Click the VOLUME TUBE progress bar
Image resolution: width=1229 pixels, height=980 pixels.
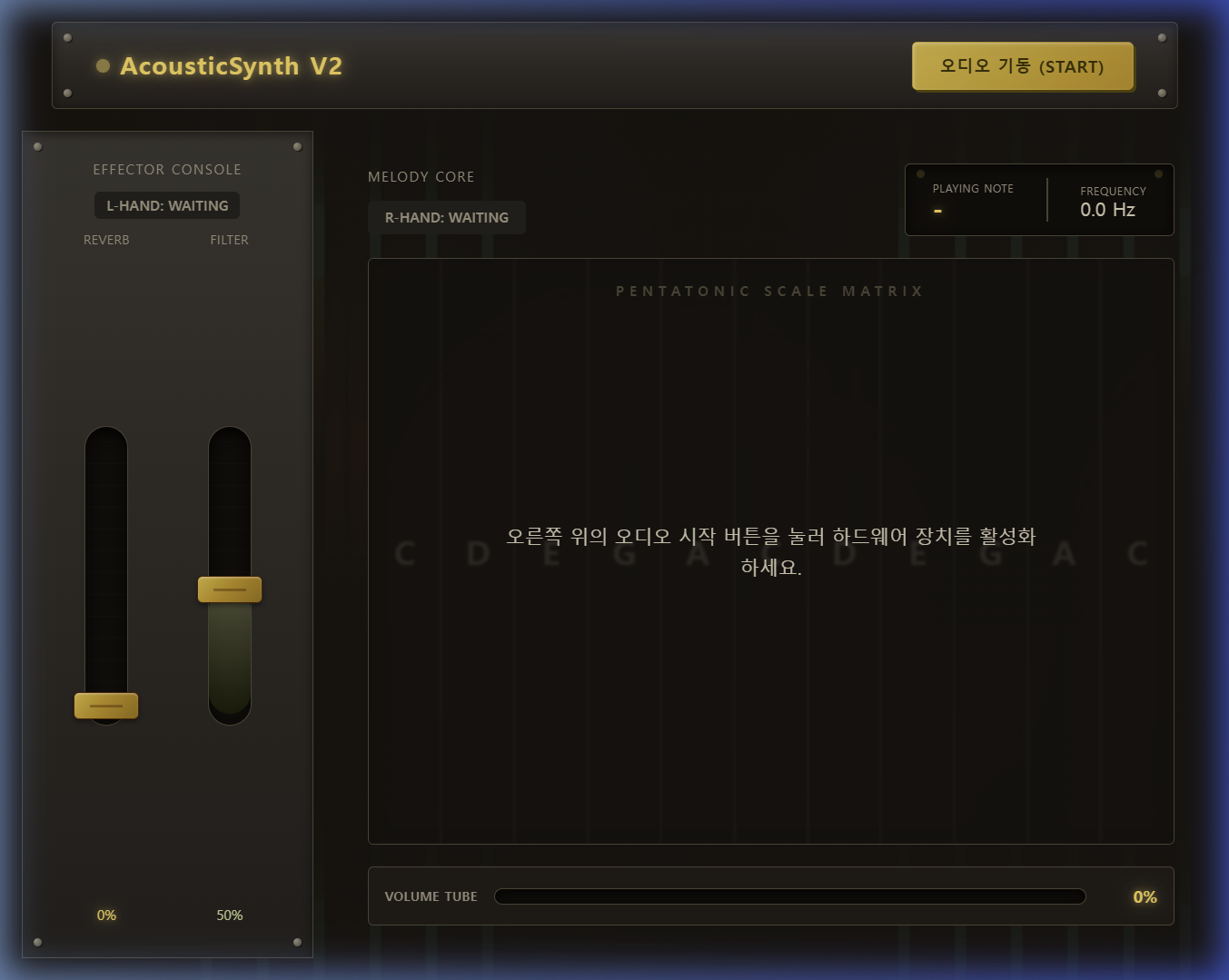pos(789,896)
